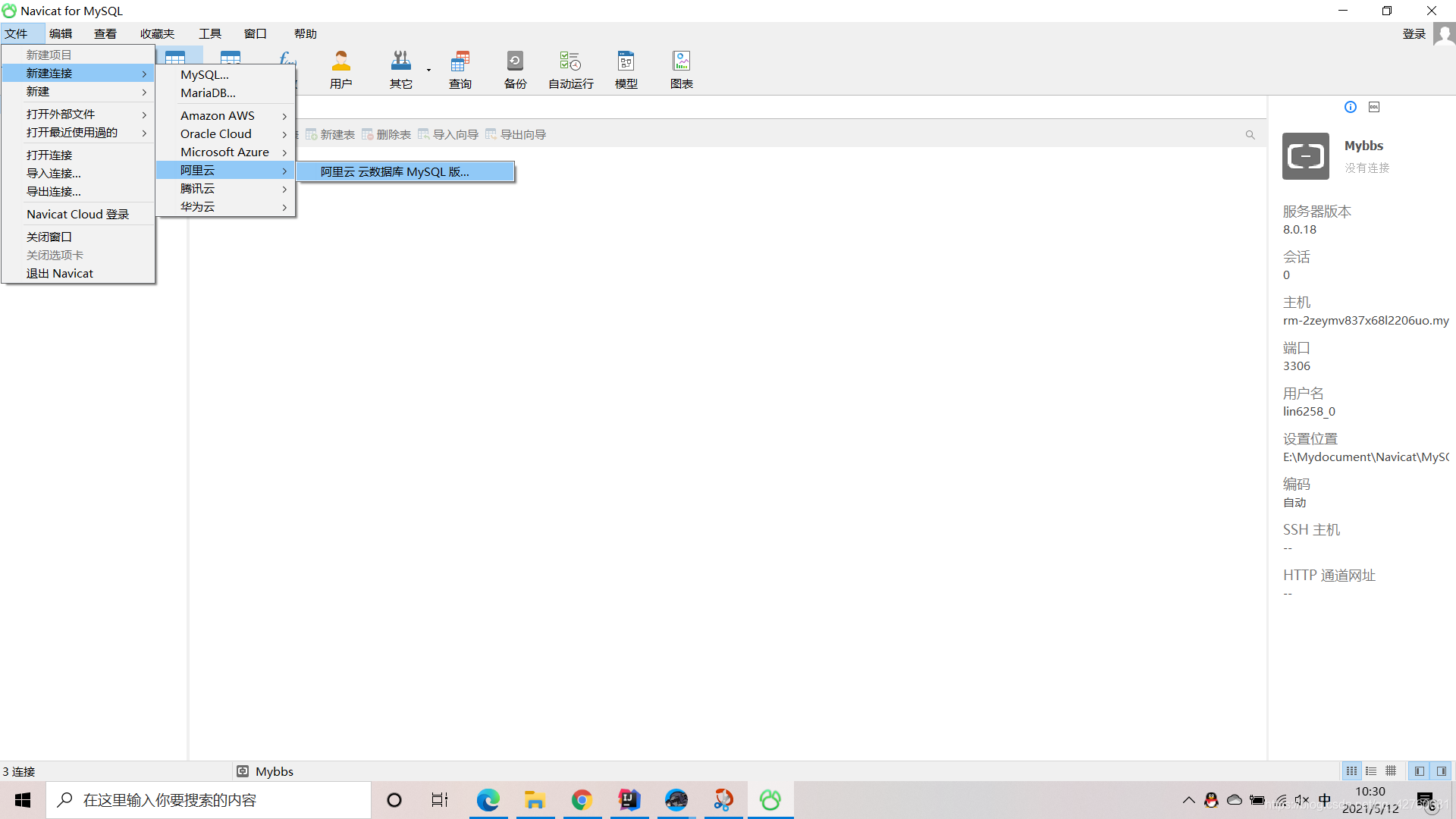Switch to list view in status bar

click(x=1371, y=771)
